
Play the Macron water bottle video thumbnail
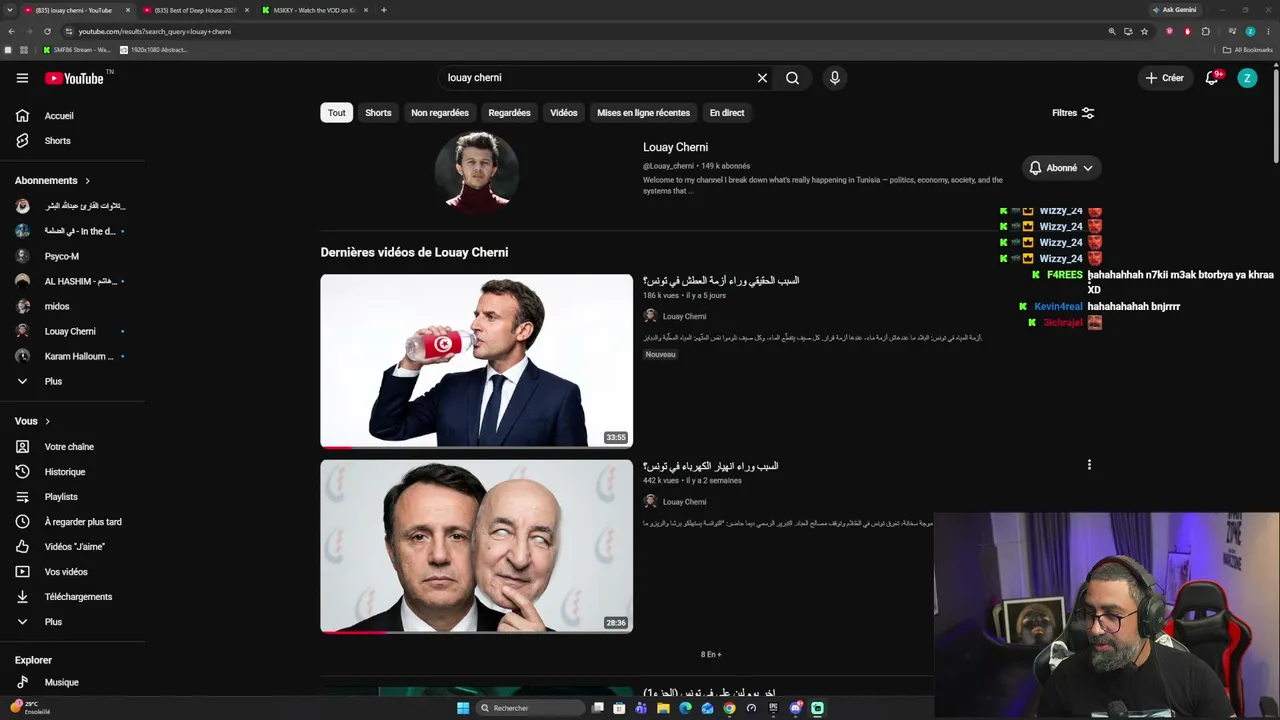click(476, 361)
